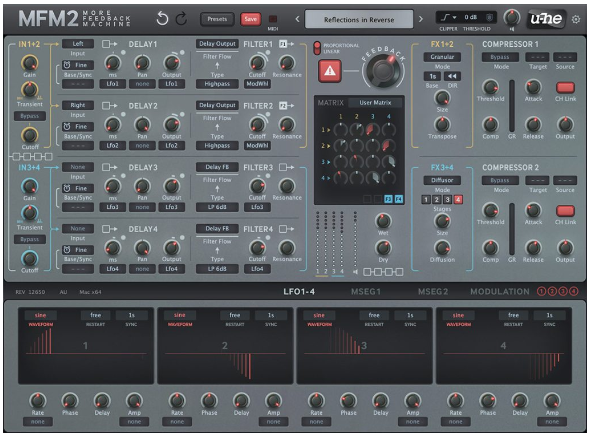The width and height of the screenshot is (590, 436).
Task: Click the large Feedback knob
Action: click(383, 70)
